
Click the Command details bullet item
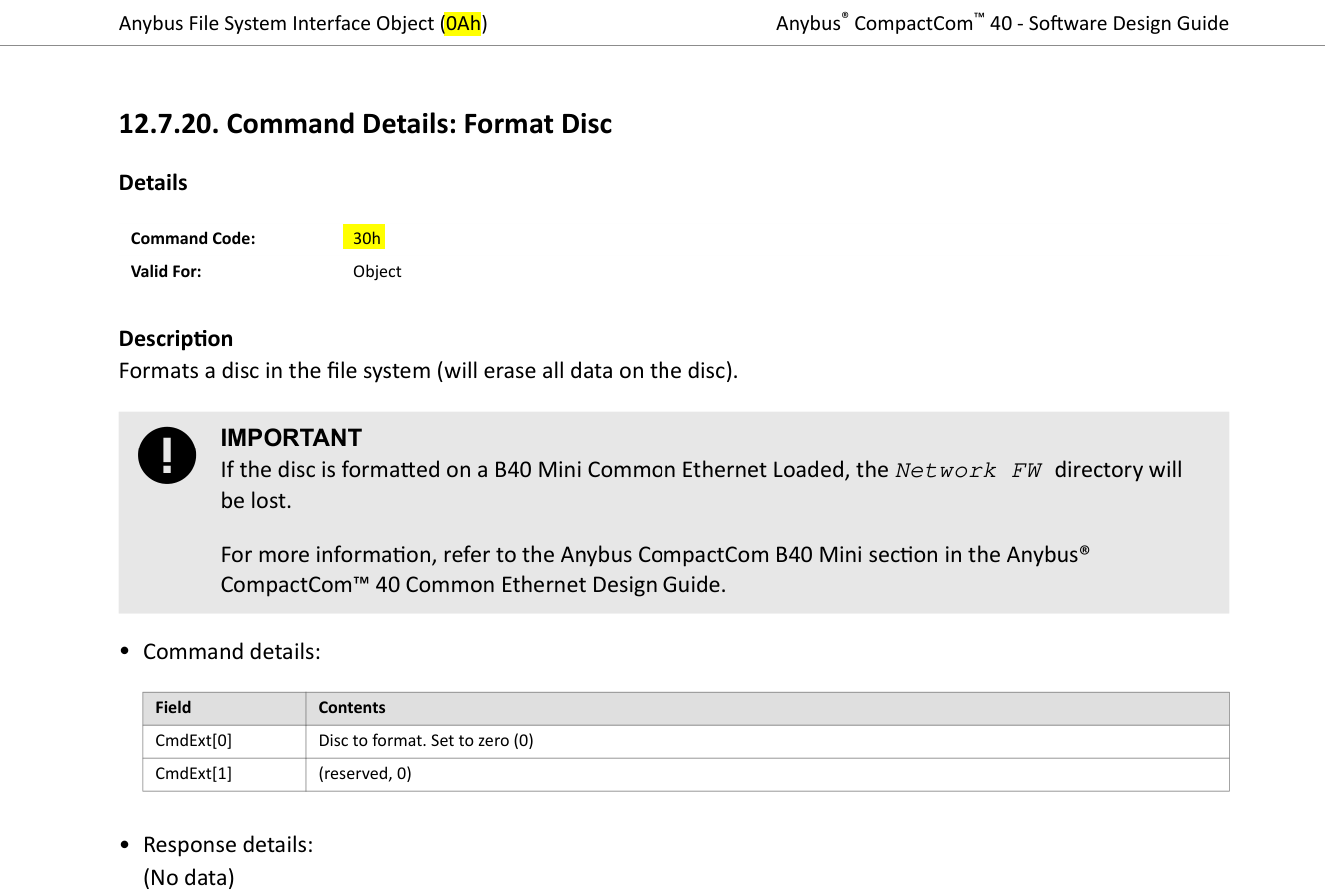232,652
